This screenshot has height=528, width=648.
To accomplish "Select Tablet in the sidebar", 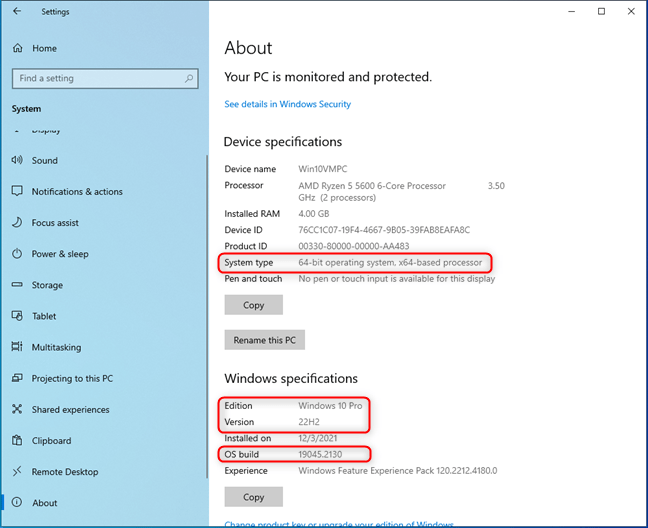I will coord(44,316).
